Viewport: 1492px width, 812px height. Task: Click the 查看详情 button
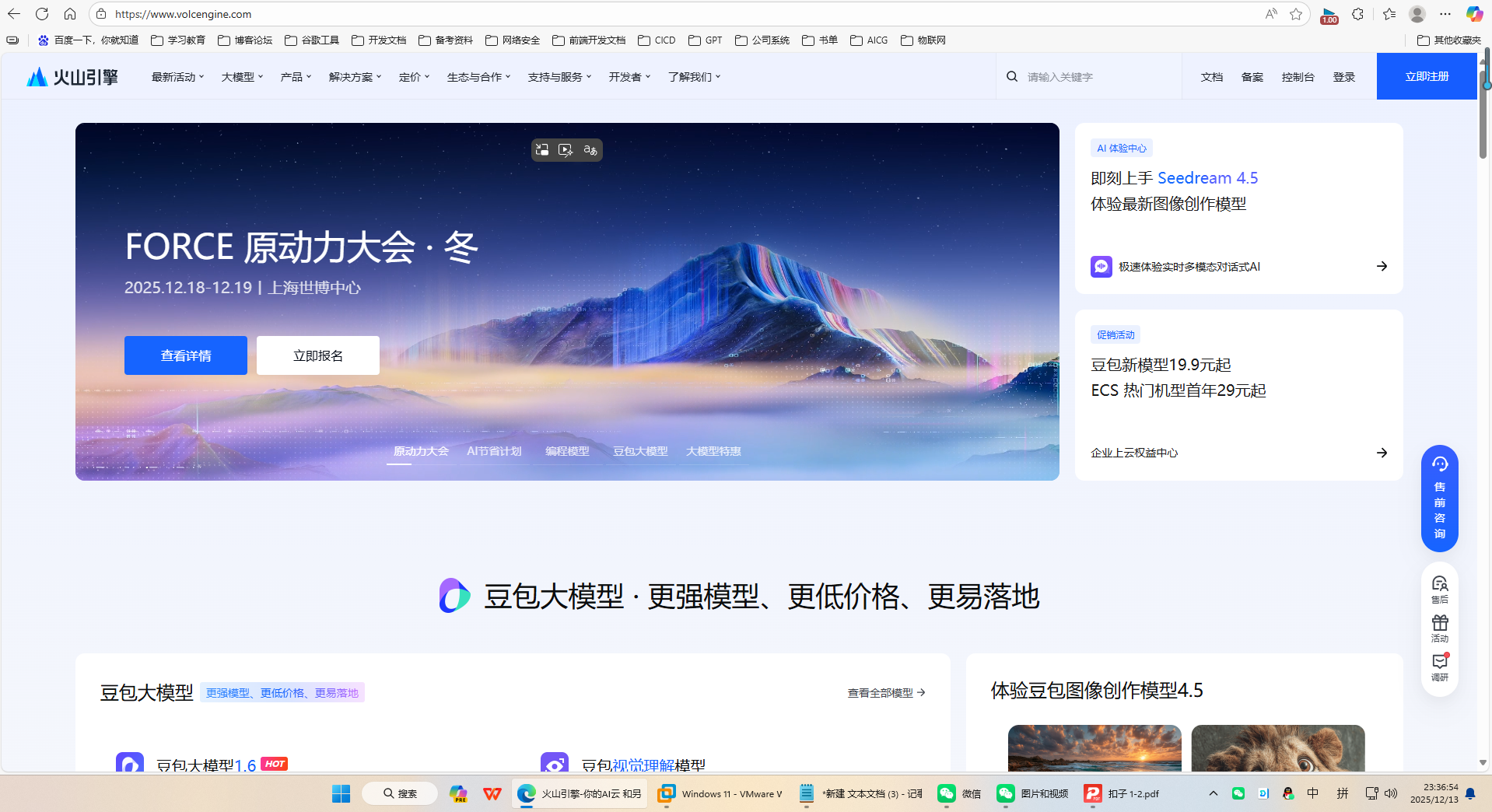185,355
